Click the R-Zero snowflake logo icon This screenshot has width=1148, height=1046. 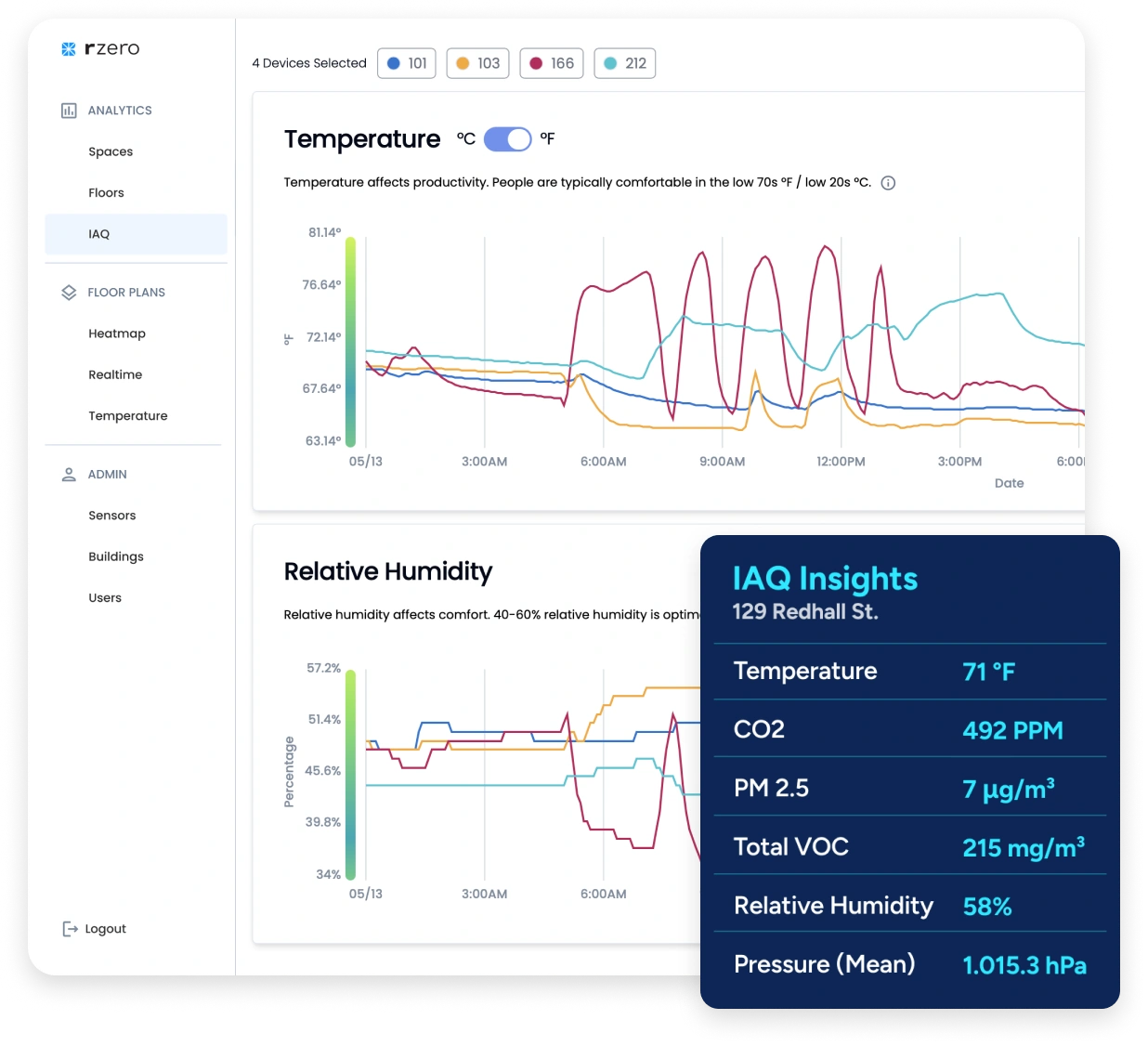[68, 49]
